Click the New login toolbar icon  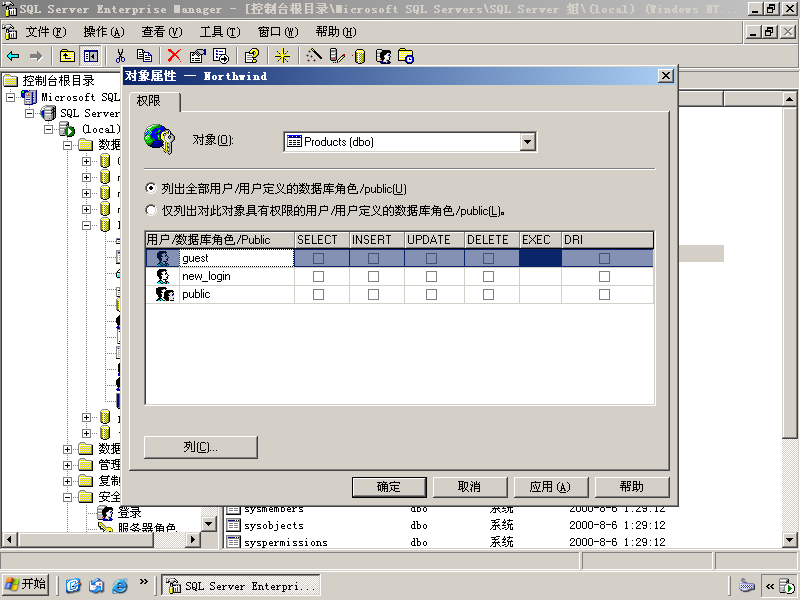[383, 56]
